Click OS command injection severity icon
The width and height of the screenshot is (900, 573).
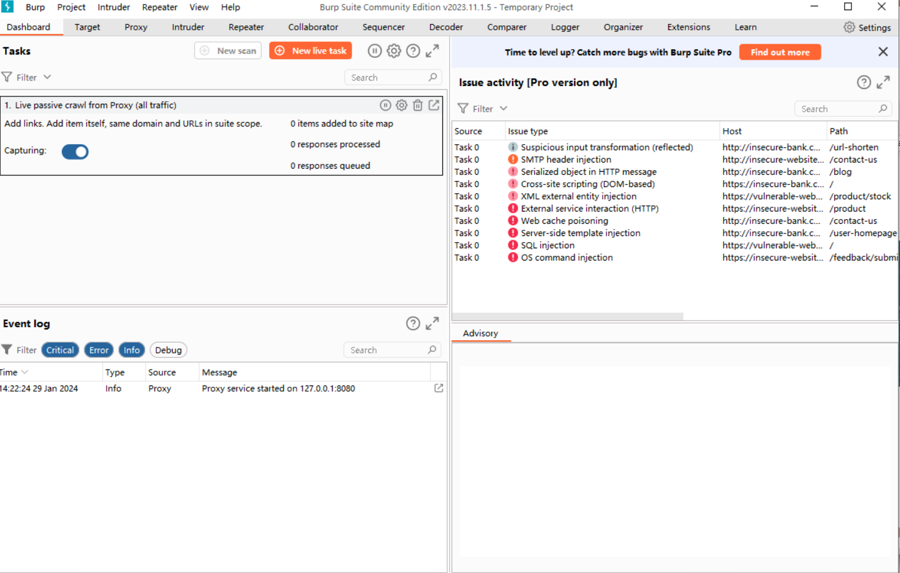(x=513, y=257)
